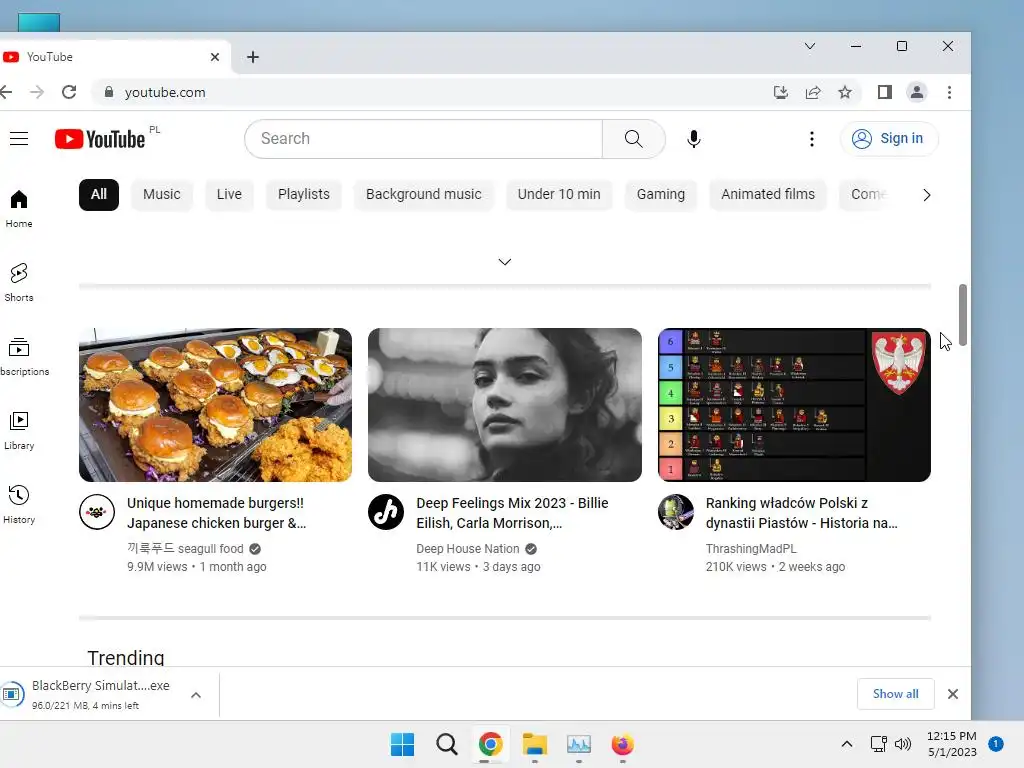
Task: Select the Live filter chip
Action: click(x=229, y=195)
